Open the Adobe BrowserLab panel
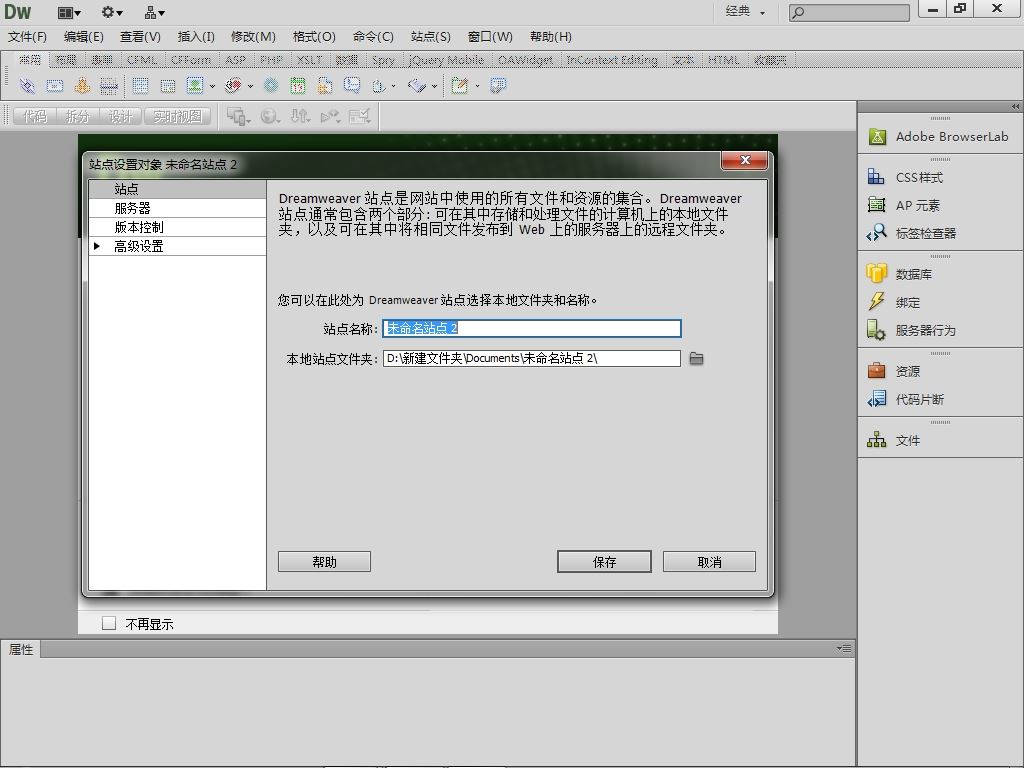 coord(940,136)
